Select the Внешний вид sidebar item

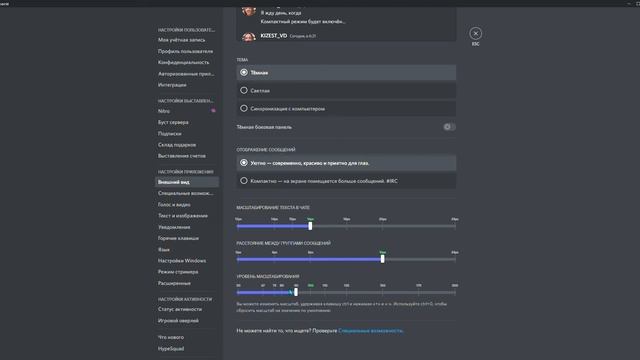tap(187, 182)
